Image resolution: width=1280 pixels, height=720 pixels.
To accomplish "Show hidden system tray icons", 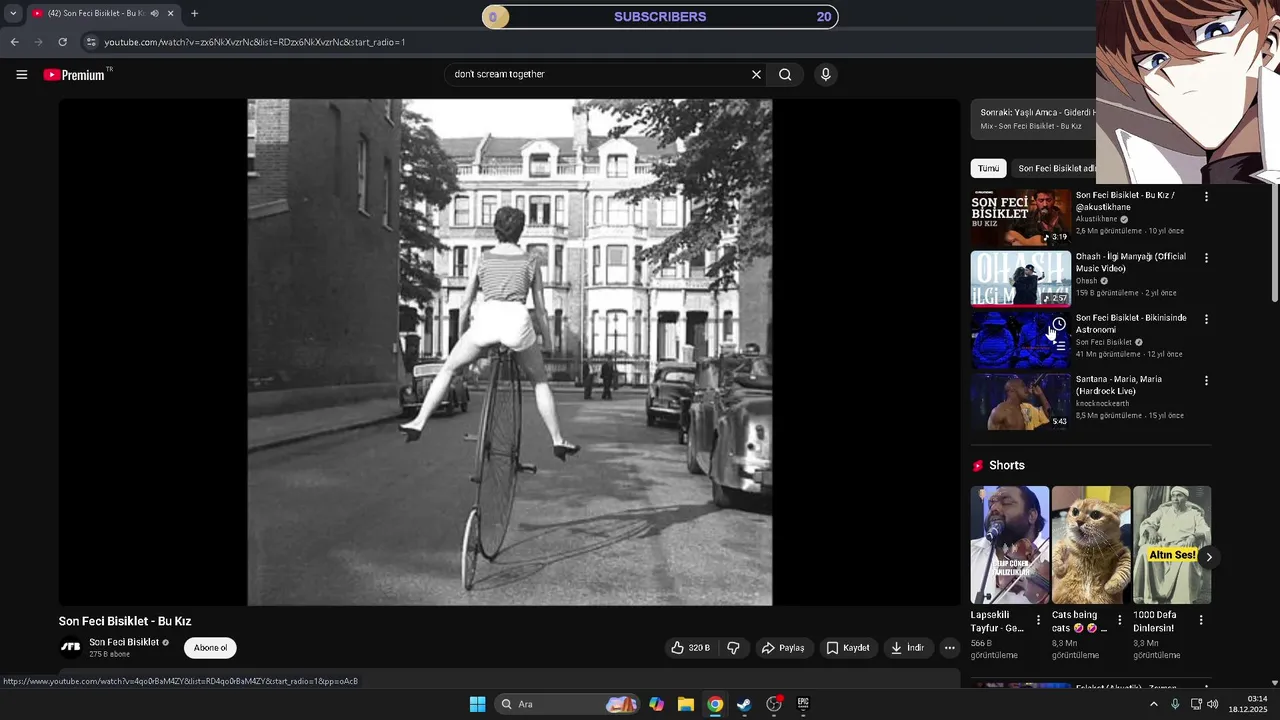I will click(1153, 704).
